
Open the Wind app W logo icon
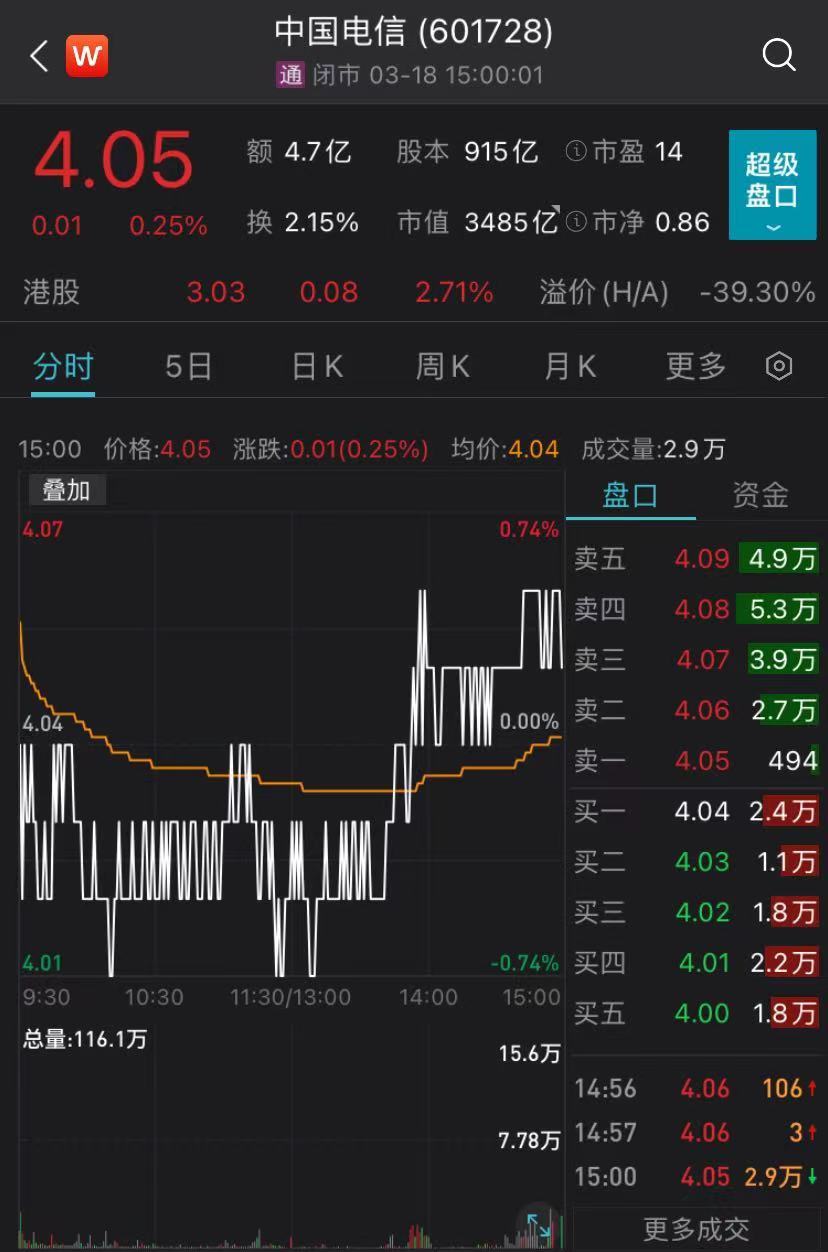pyautogui.click(x=87, y=56)
